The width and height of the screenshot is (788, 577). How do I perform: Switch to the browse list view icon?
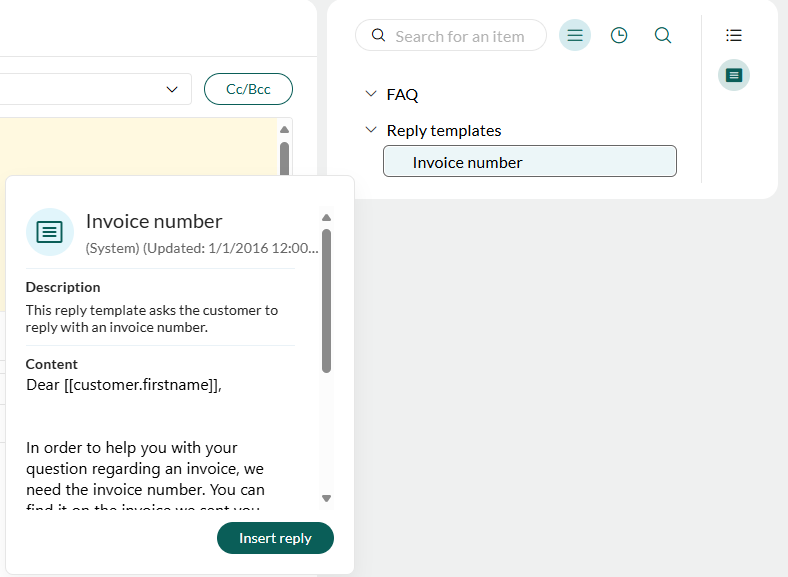coord(575,36)
